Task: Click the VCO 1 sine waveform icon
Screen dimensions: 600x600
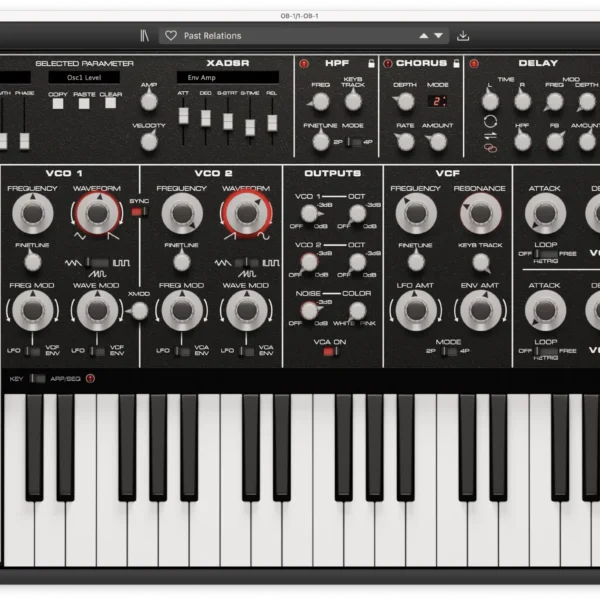Action: 80,236
